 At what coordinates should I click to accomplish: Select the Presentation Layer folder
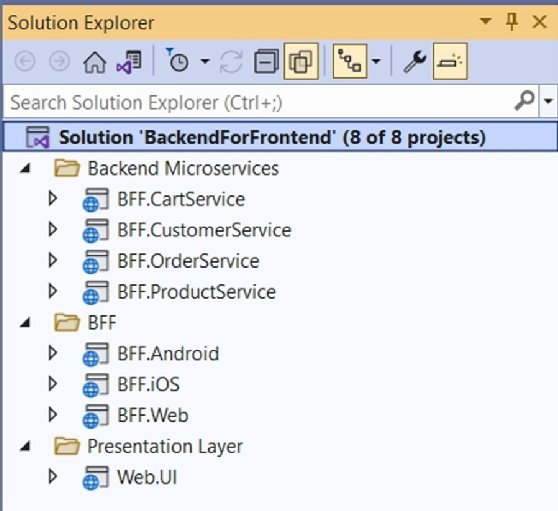(165, 447)
